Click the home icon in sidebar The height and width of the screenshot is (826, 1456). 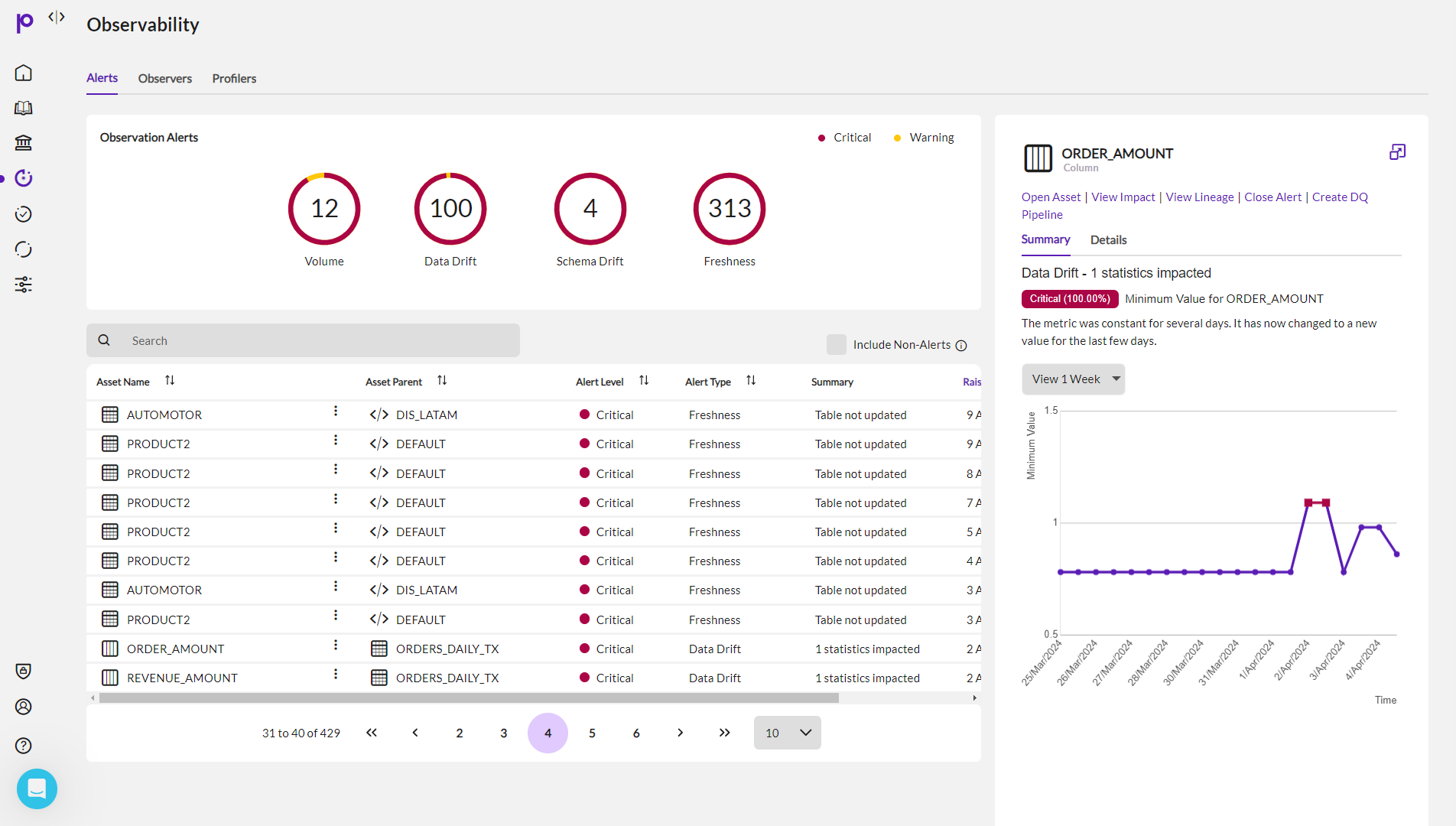click(24, 73)
